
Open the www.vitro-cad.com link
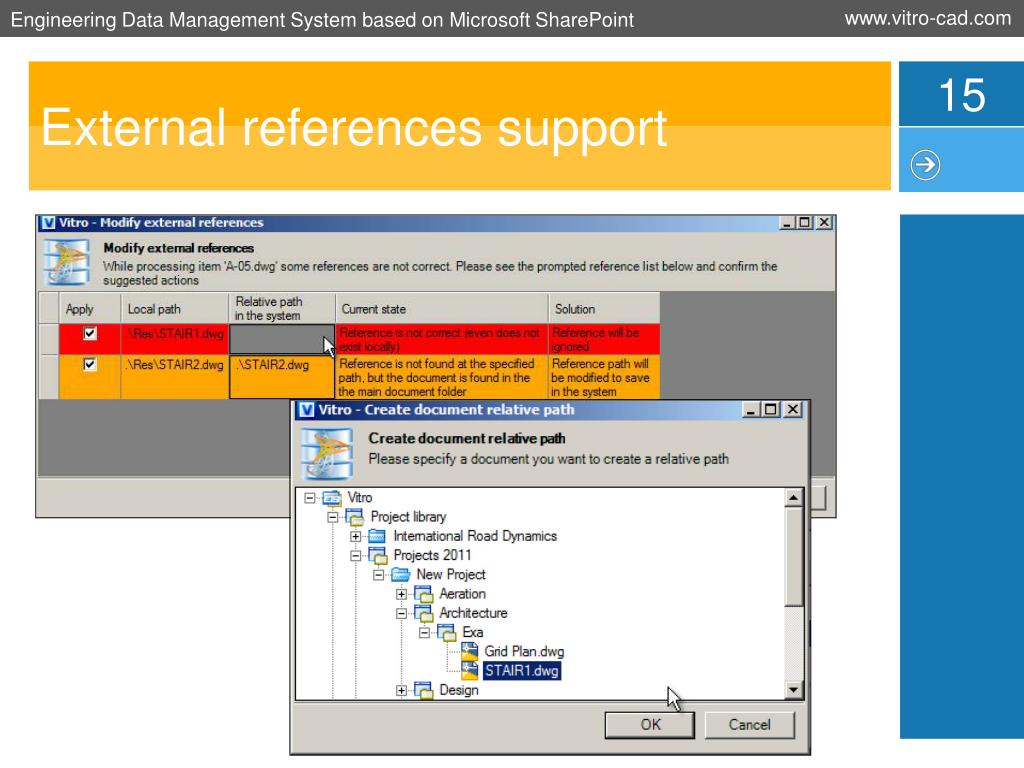[x=927, y=18]
